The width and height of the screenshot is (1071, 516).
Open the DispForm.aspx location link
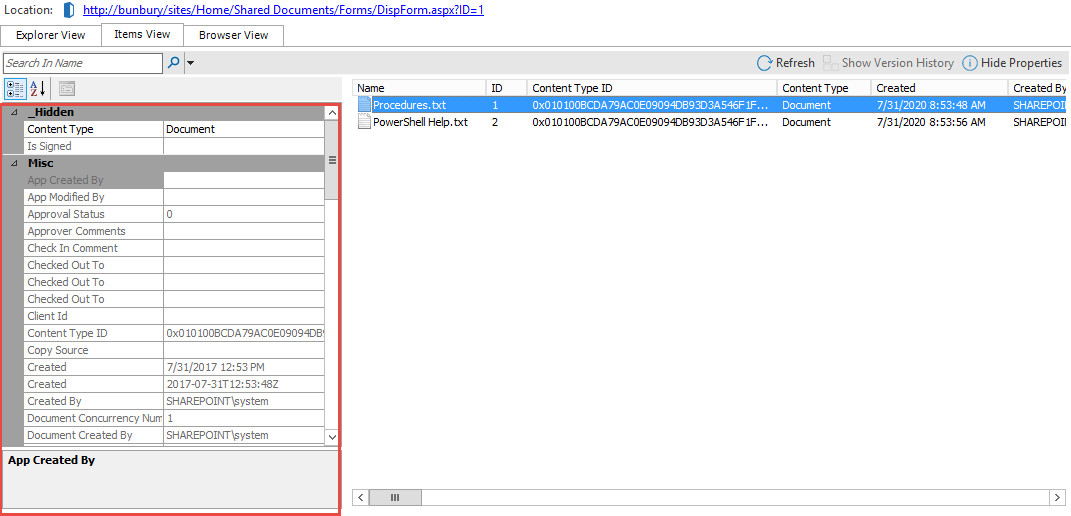pos(283,10)
